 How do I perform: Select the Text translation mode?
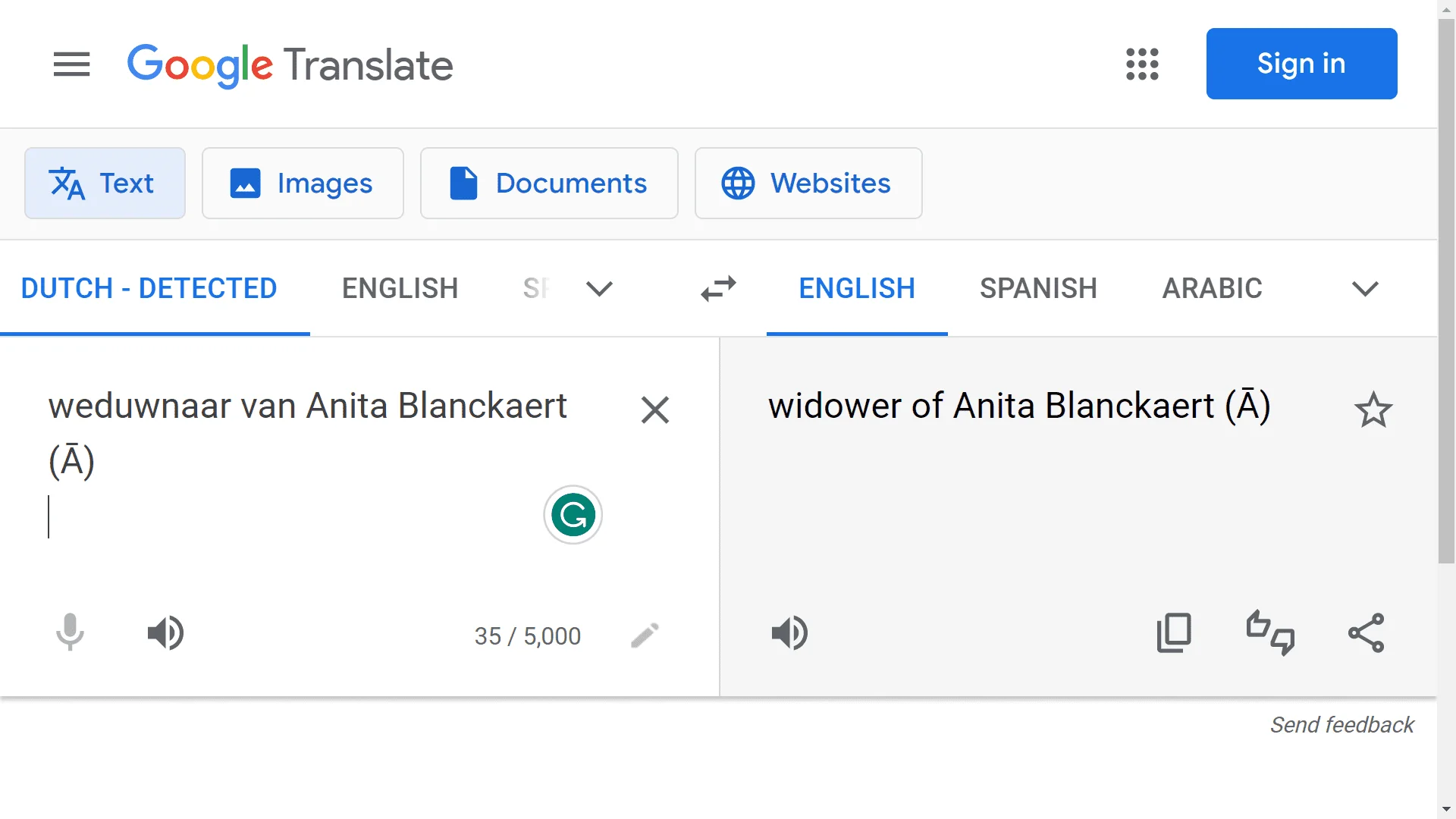[x=105, y=183]
